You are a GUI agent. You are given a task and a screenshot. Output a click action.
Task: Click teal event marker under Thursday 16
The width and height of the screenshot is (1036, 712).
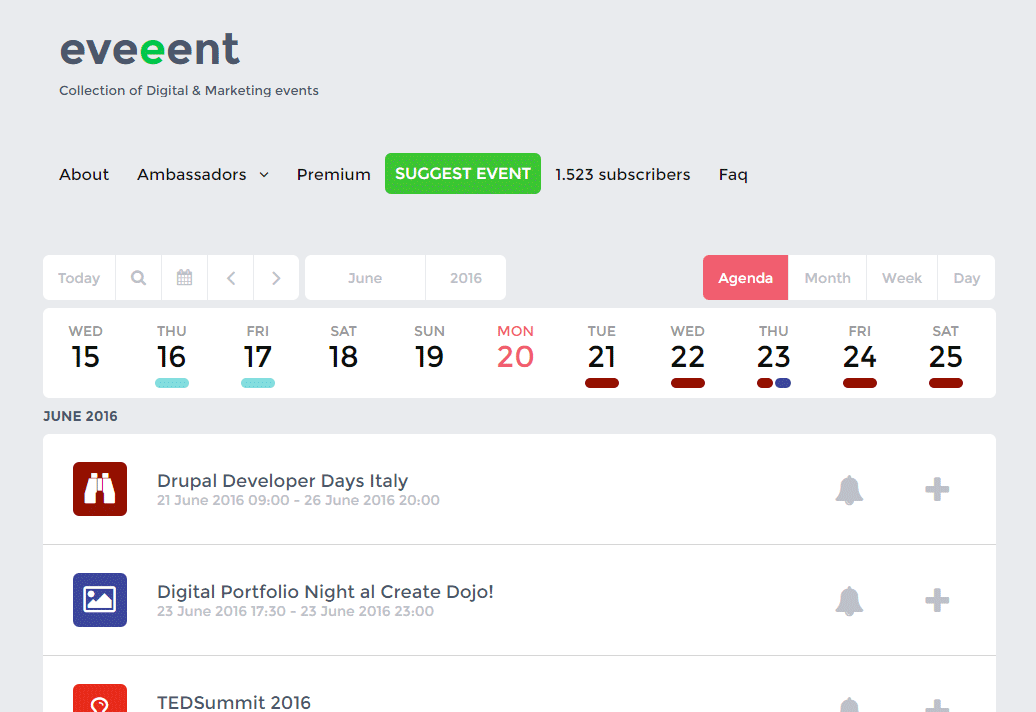tap(172, 383)
